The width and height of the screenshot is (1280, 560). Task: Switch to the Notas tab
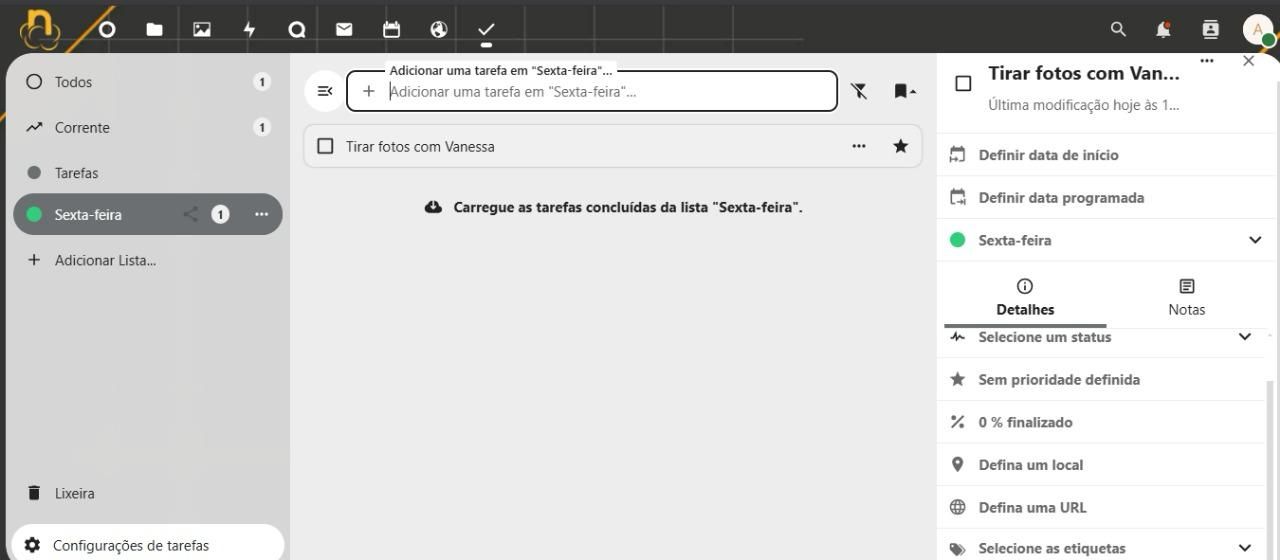pos(1187,297)
